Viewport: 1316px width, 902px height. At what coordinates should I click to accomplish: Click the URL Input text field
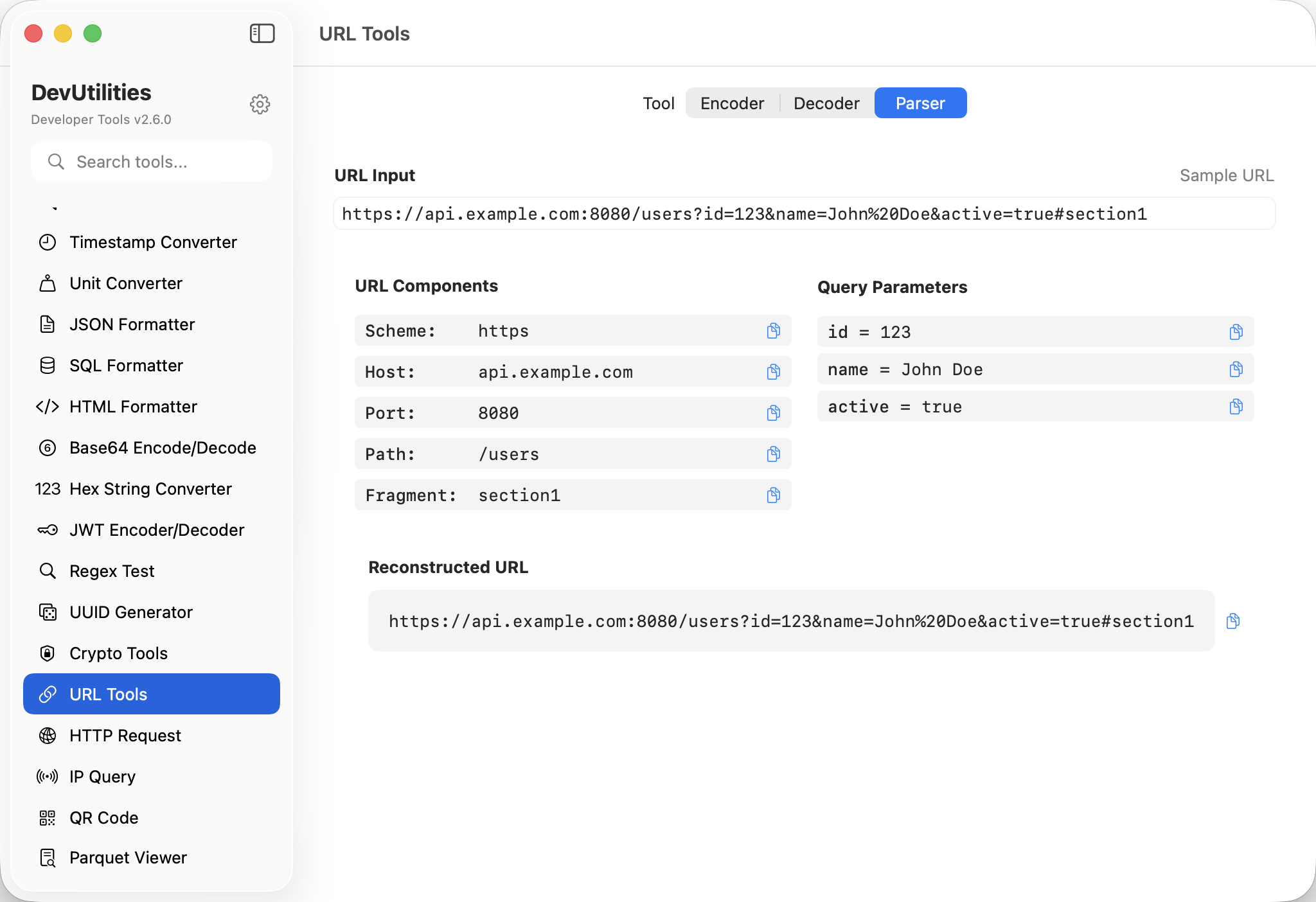pyautogui.click(x=803, y=214)
